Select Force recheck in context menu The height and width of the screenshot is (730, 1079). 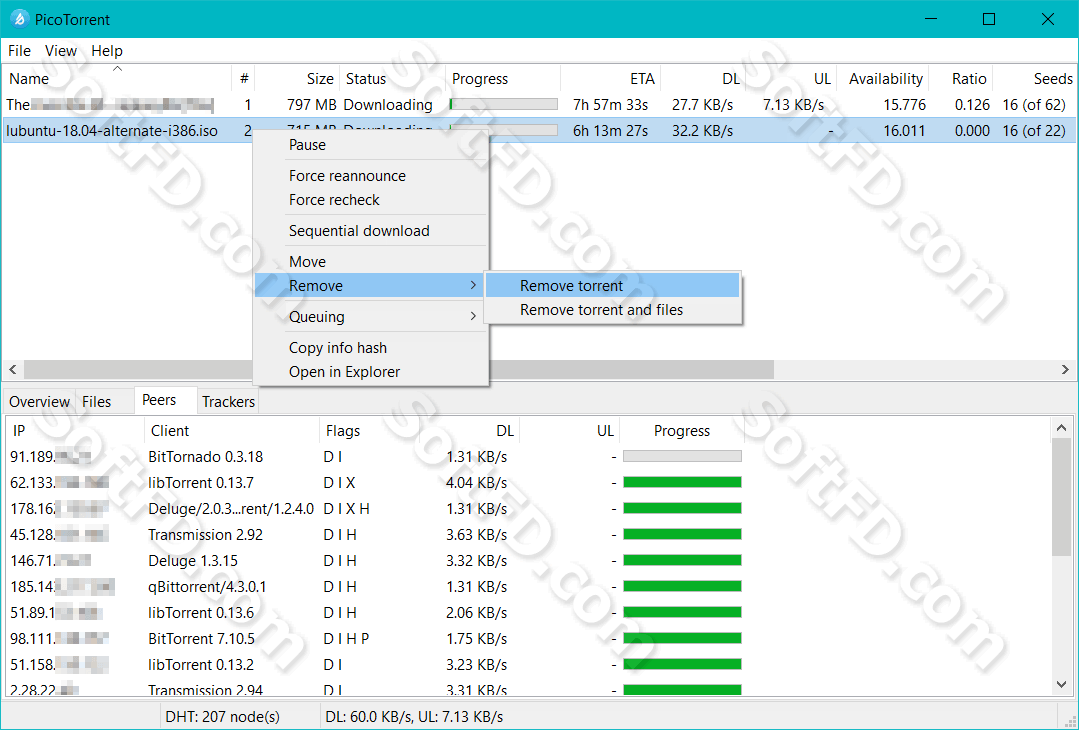[372, 200]
